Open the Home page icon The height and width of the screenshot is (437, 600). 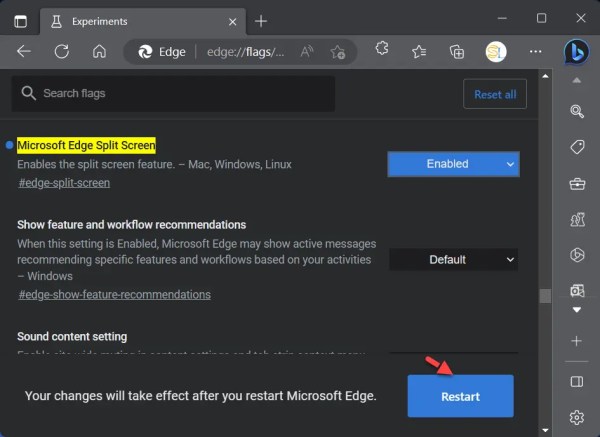(x=99, y=51)
